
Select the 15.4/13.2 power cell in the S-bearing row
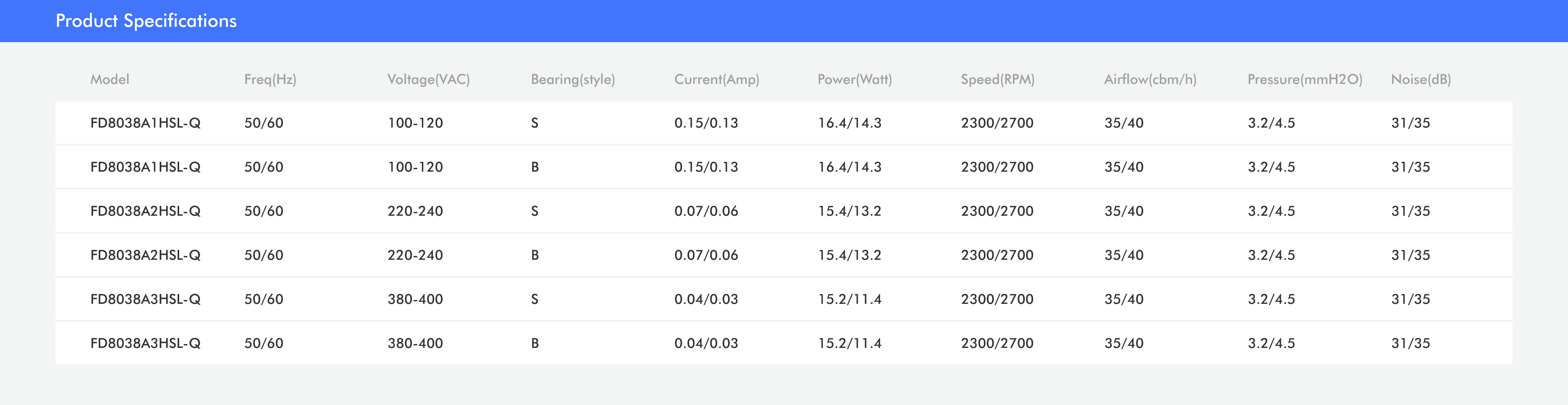849,212
